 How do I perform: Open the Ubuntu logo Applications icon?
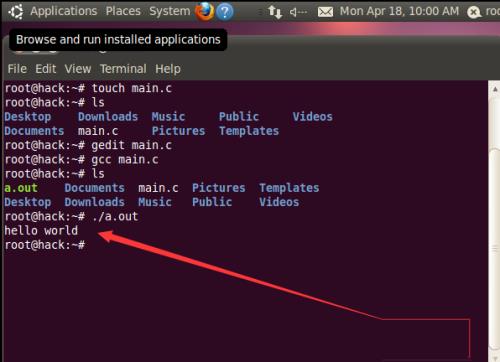coord(16,12)
